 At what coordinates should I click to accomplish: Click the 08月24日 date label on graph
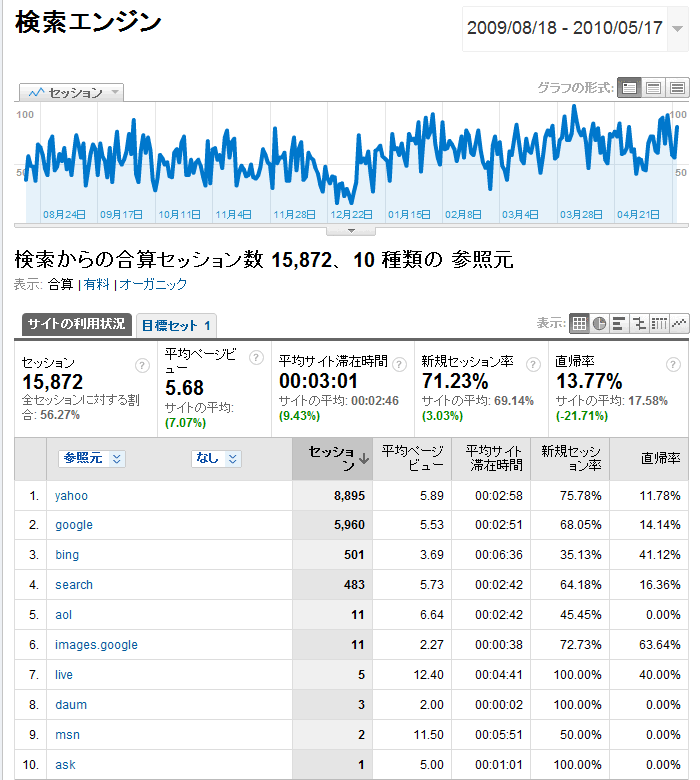click(64, 214)
